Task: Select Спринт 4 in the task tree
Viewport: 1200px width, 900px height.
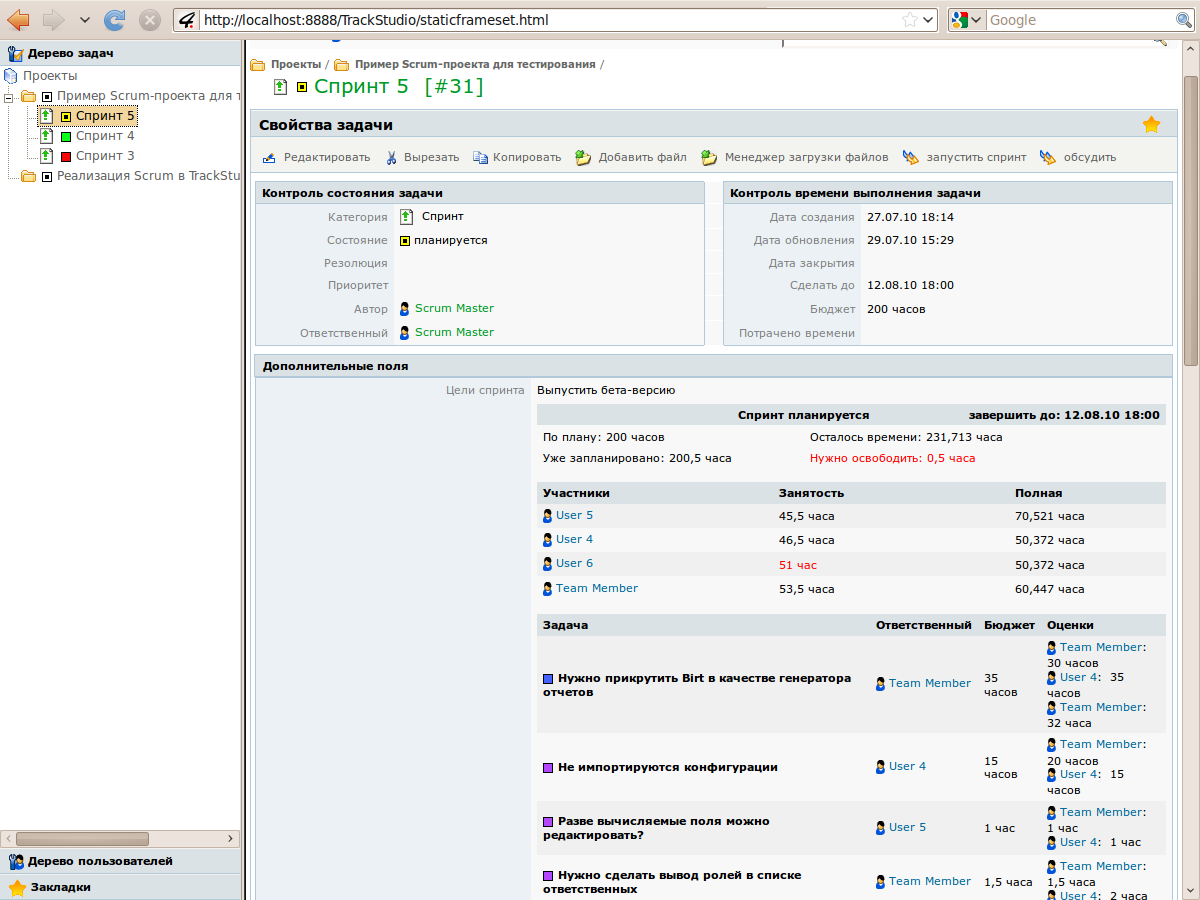Action: point(104,136)
